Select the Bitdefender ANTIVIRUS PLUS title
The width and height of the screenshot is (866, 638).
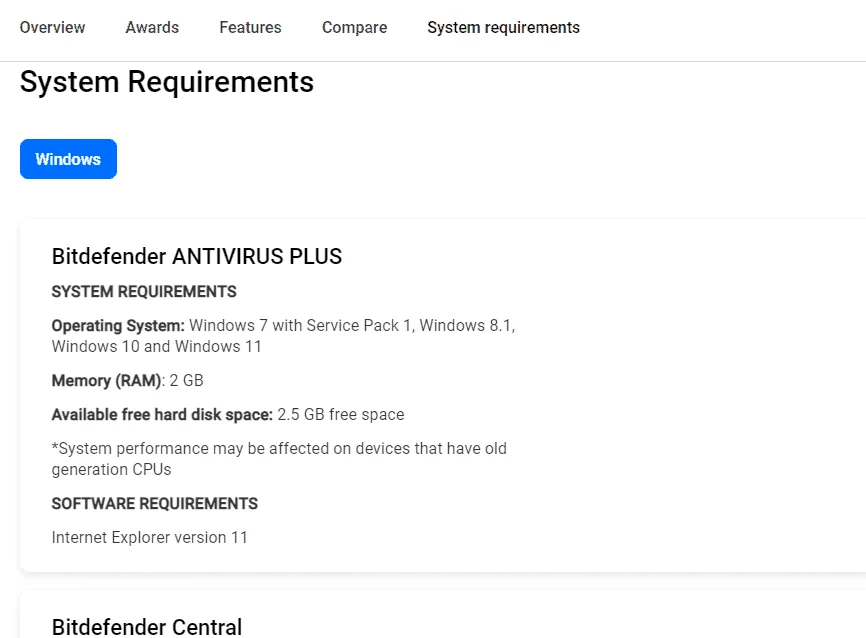pyautogui.click(x=197, y=256)
